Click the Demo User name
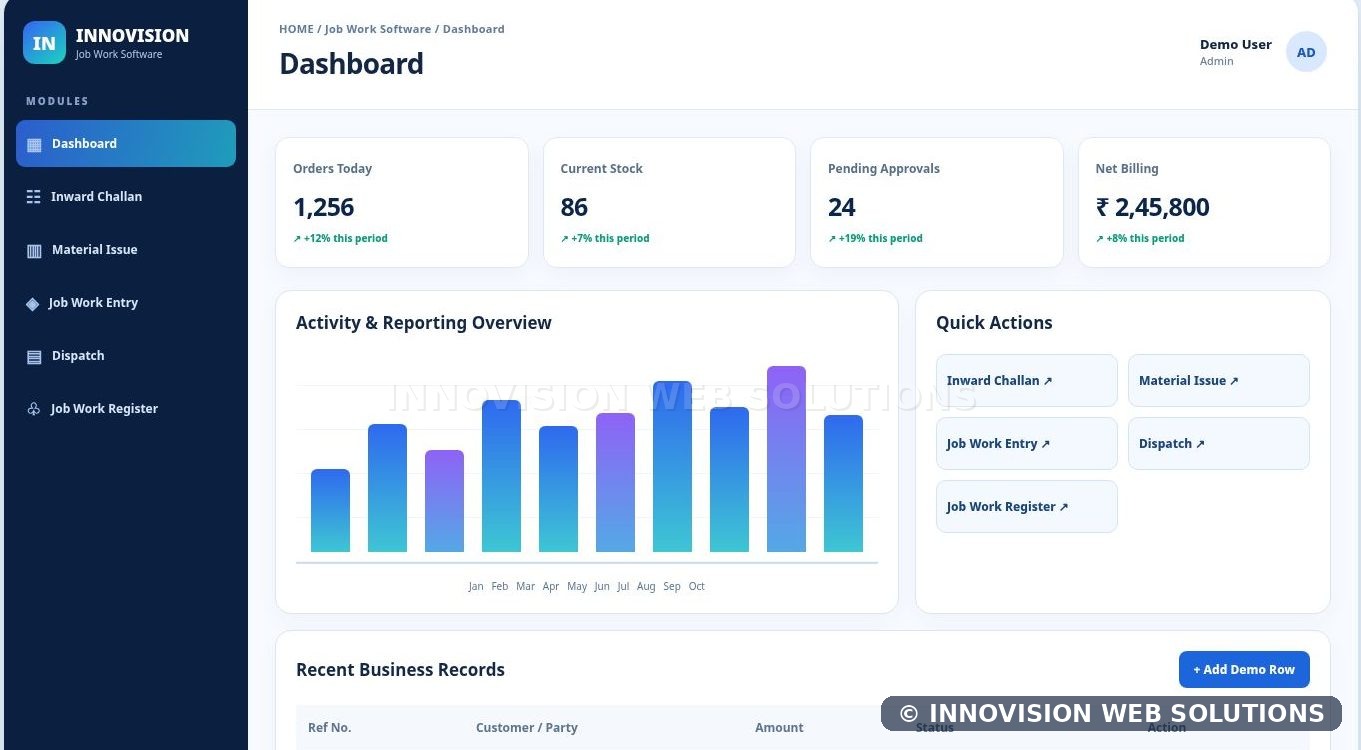Viewport: 1361px width, 750px height. click(1236, 45)
